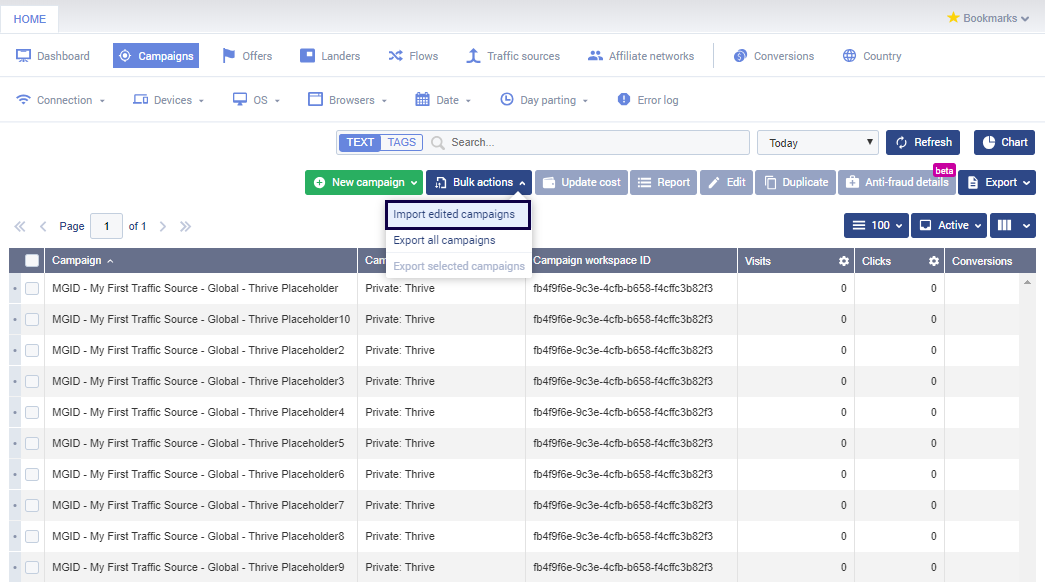The image size is (1045, 582).
Task: Choose Export all campaigns option
Action: (x=444, y=240)
